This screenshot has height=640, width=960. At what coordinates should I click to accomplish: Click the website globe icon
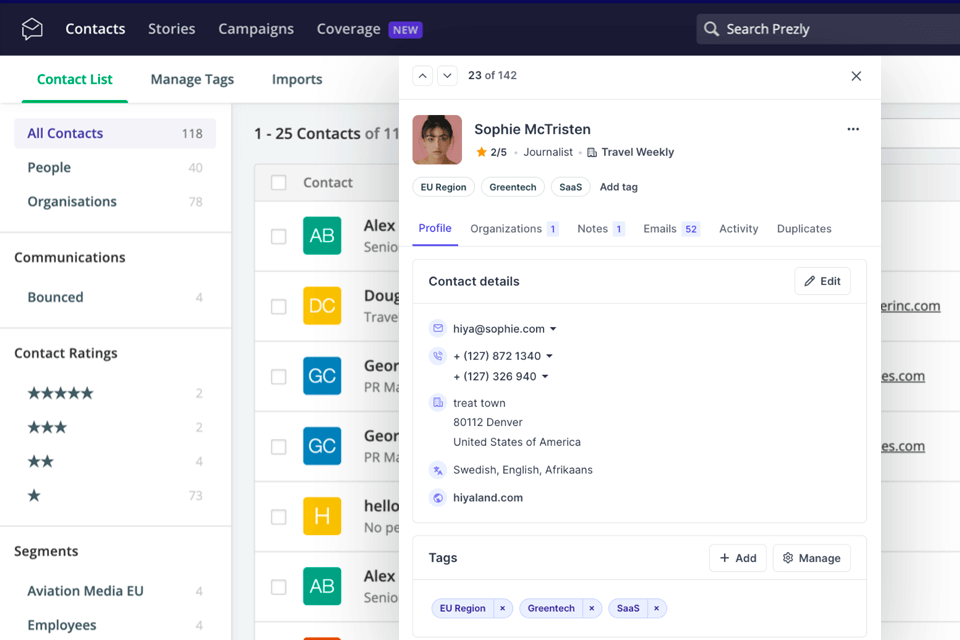point(438,498)
